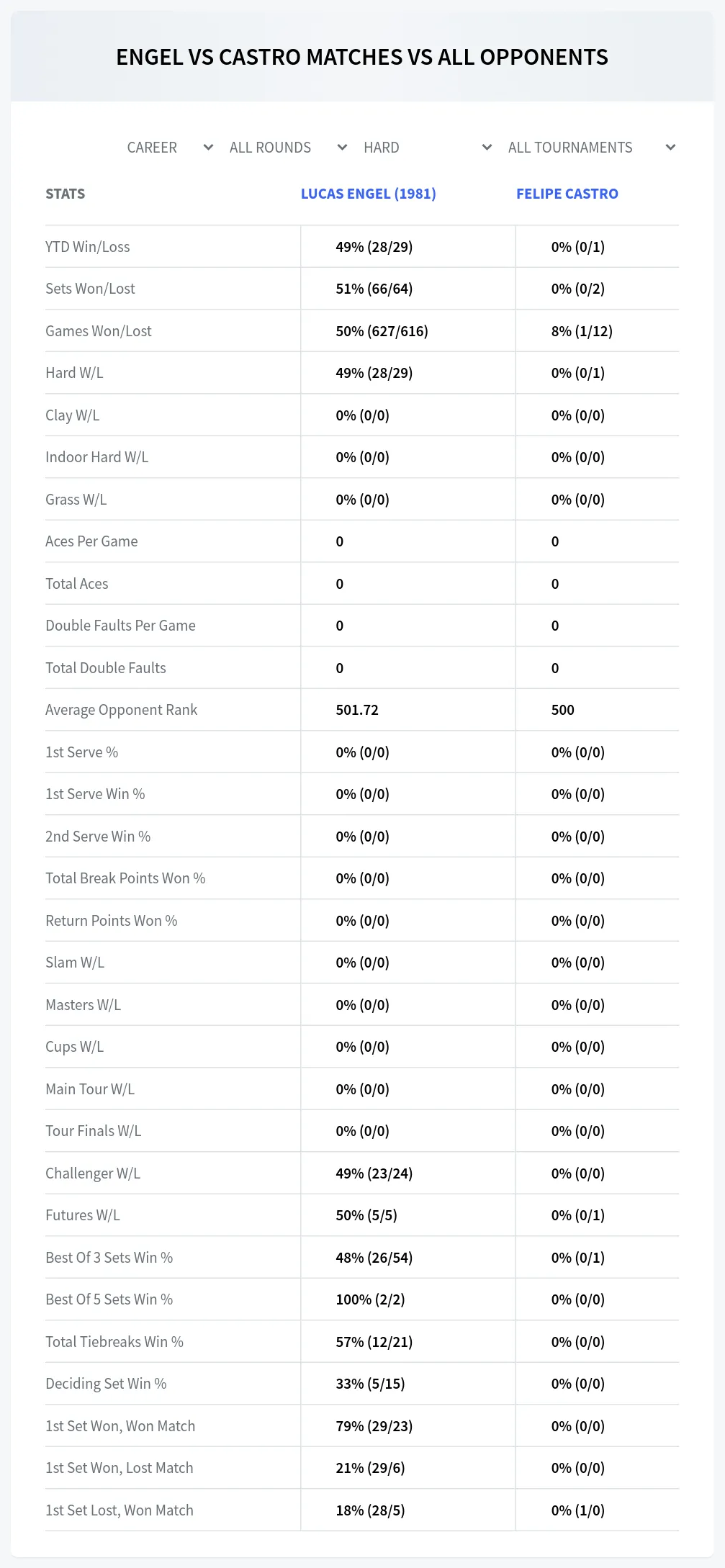This screenshot has height=1568, width=725.
Task: Select the Total Tiebreaks Win % row
Action: pos(362,1342)
